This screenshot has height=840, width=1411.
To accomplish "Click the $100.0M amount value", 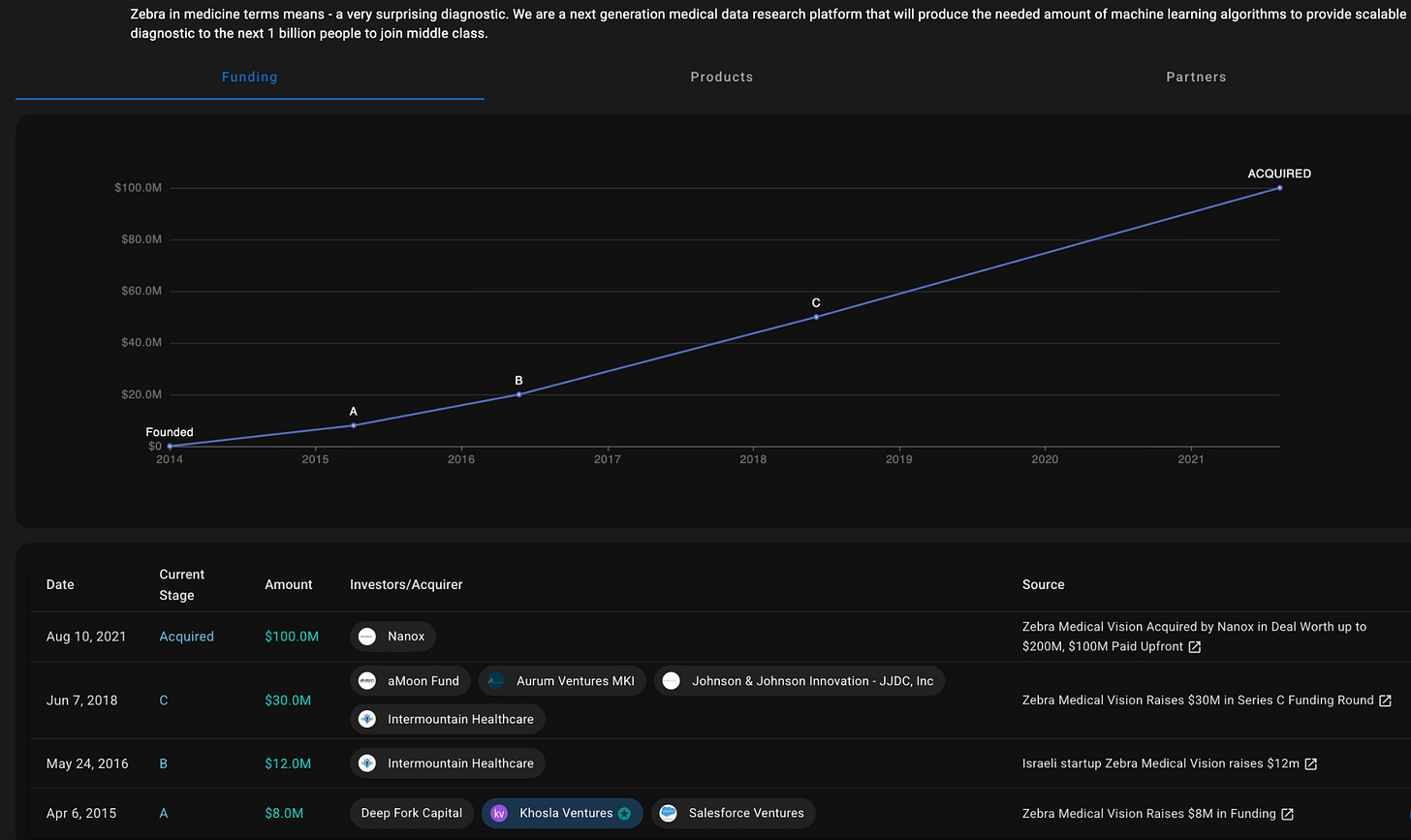I will [x=292, y=637].
